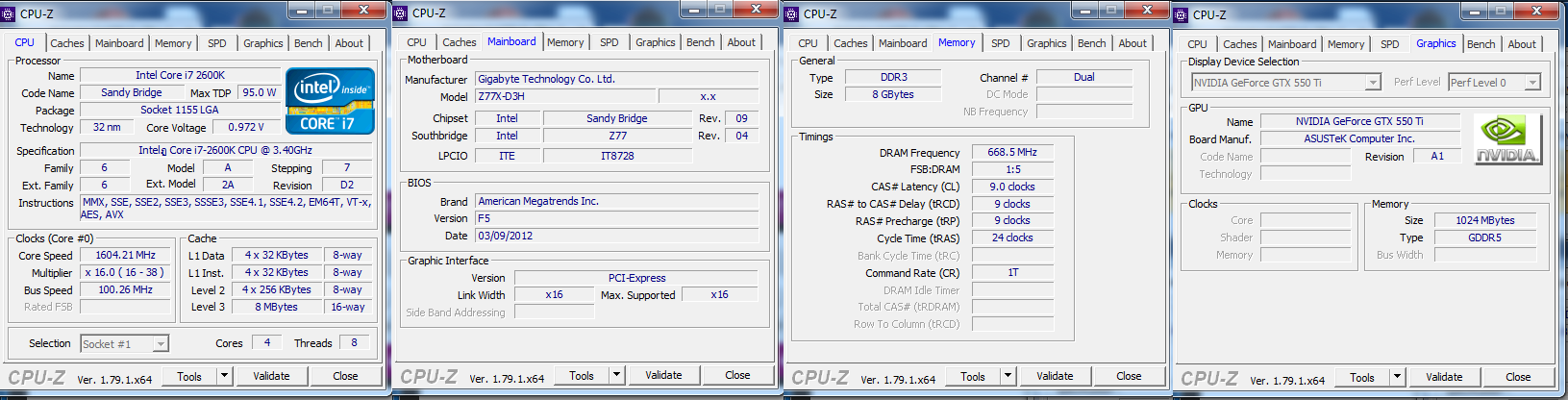Click Tools button in the CPU window
Image resolution: width=1568 pixels, height=400 pixels.
tap(189, 376)
